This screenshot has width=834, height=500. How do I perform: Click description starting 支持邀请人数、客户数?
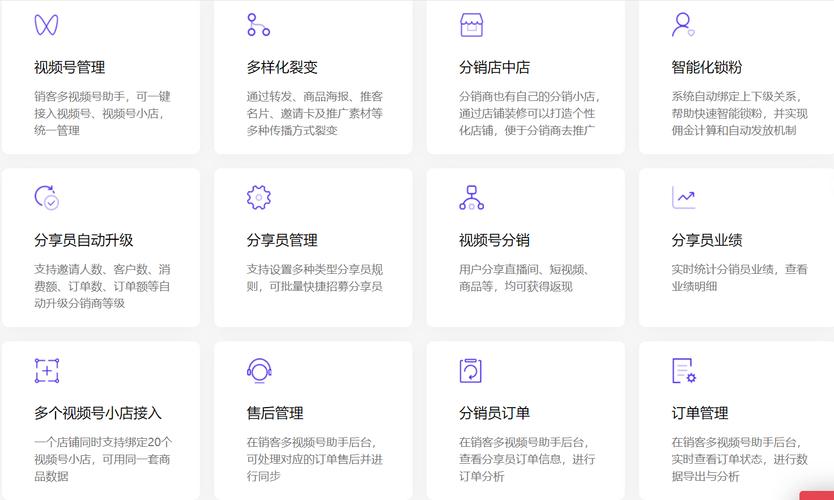[102, 286]
